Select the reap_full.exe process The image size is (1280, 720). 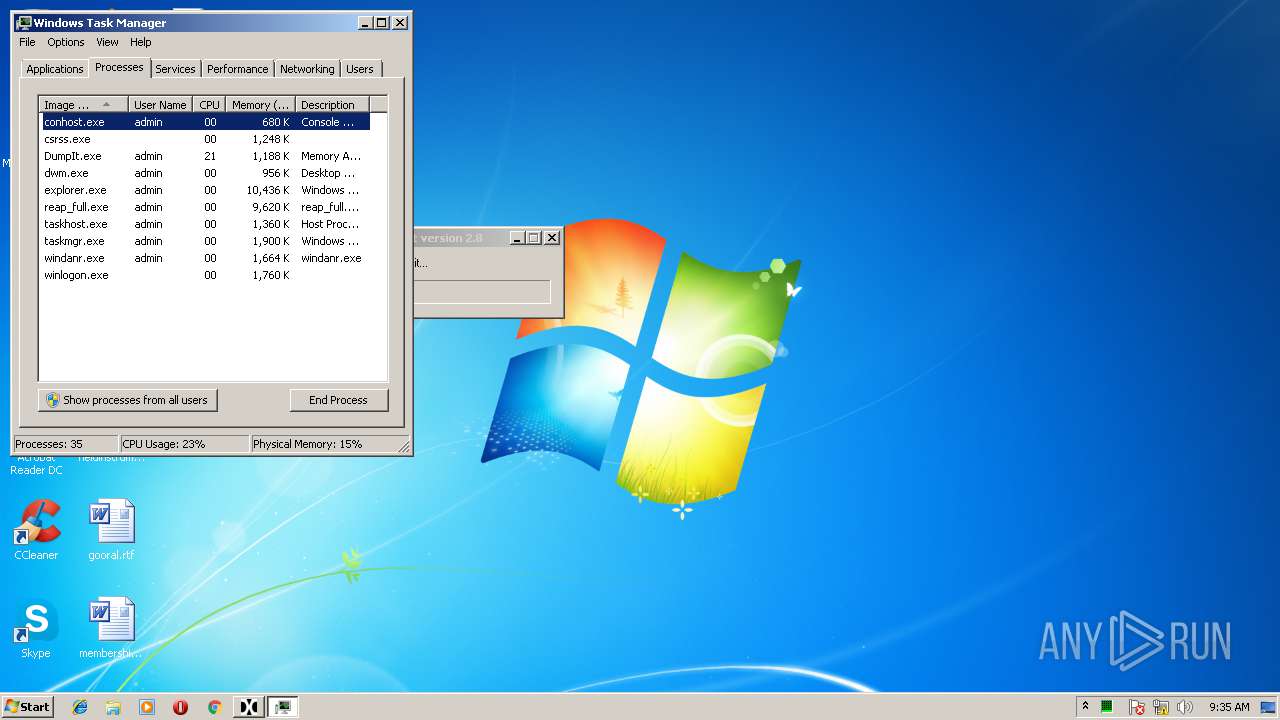click(205, 207)
